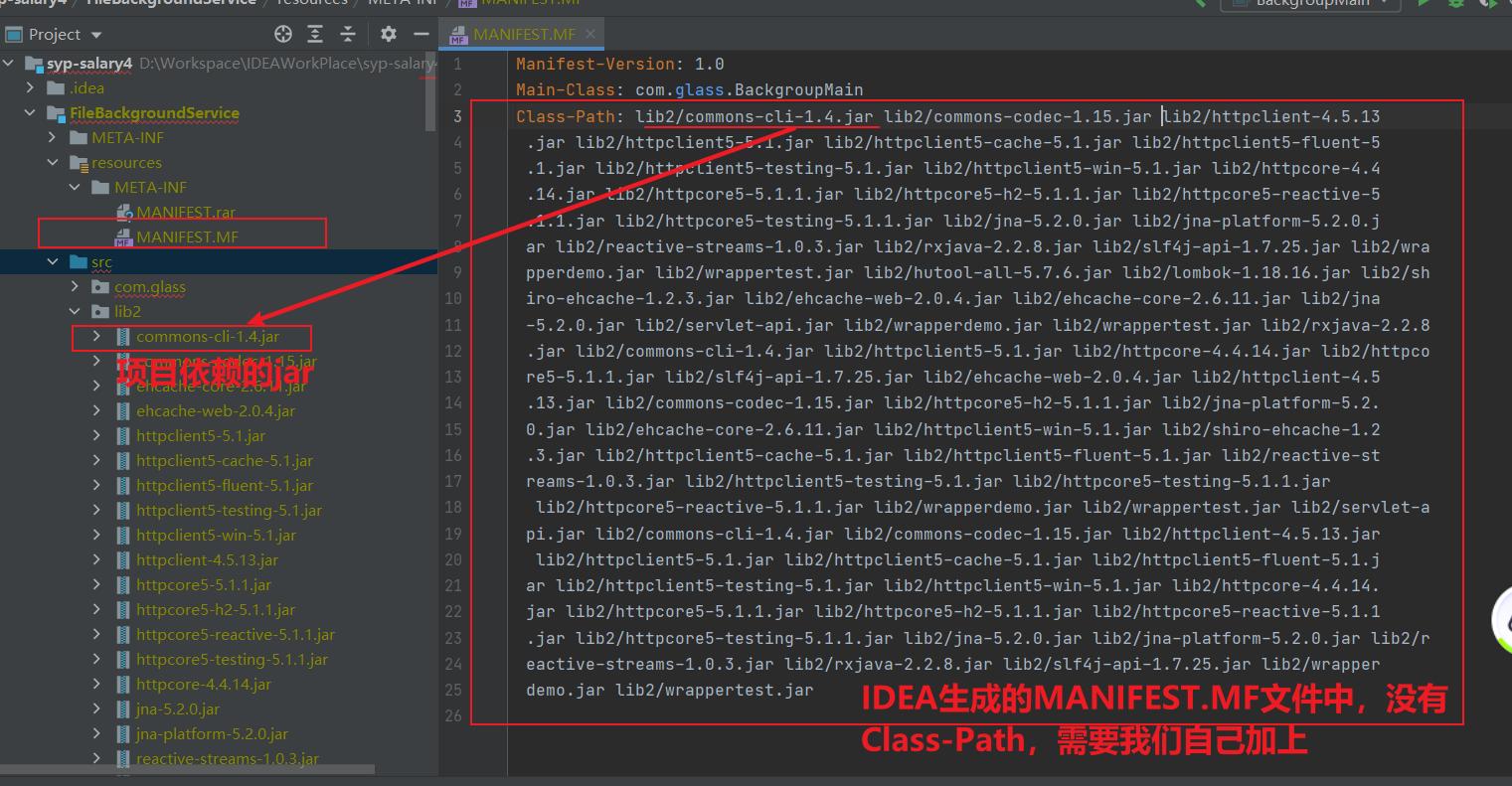Select reactive-streams-1.0.3.jar in tree

coord(228,759)
